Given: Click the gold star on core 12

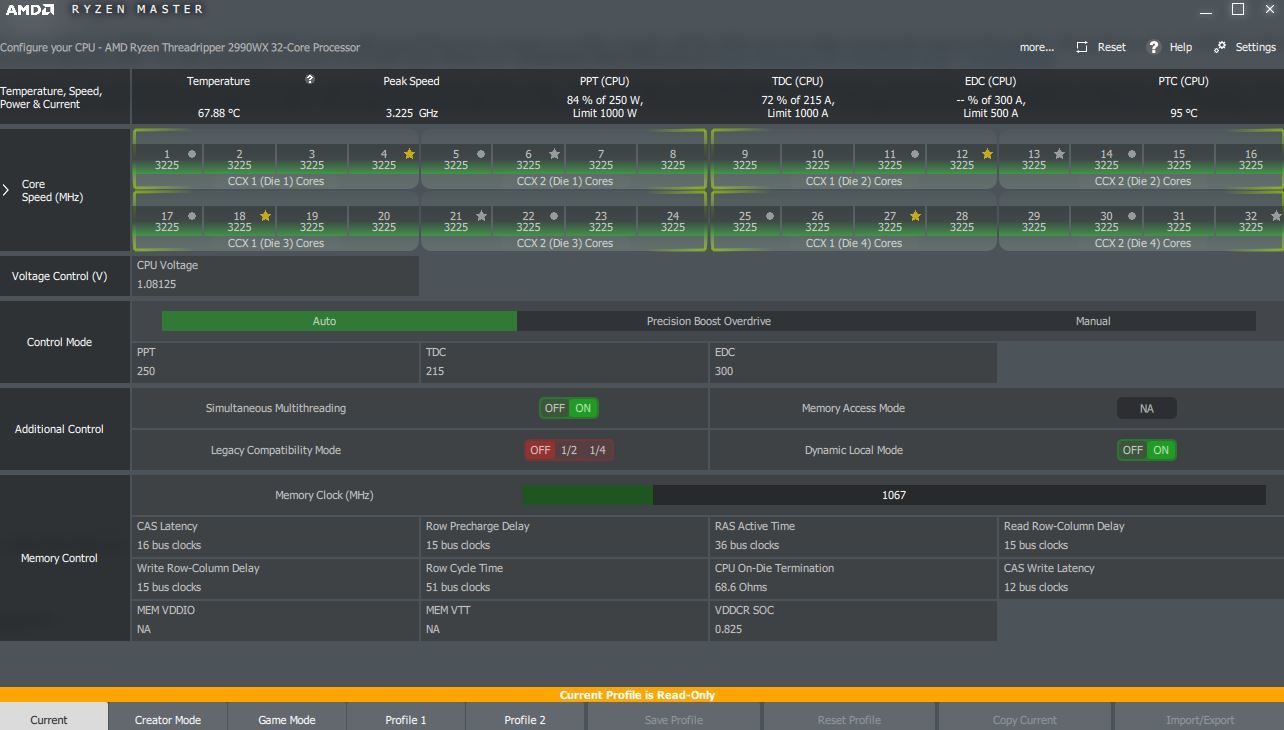Looking at the screenshot, I should tap(987, 154).
